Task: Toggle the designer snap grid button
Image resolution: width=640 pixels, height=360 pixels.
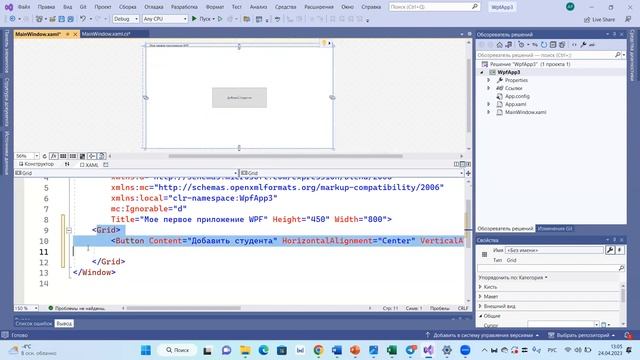Action: pyautogui.click(x=63, y=156)
